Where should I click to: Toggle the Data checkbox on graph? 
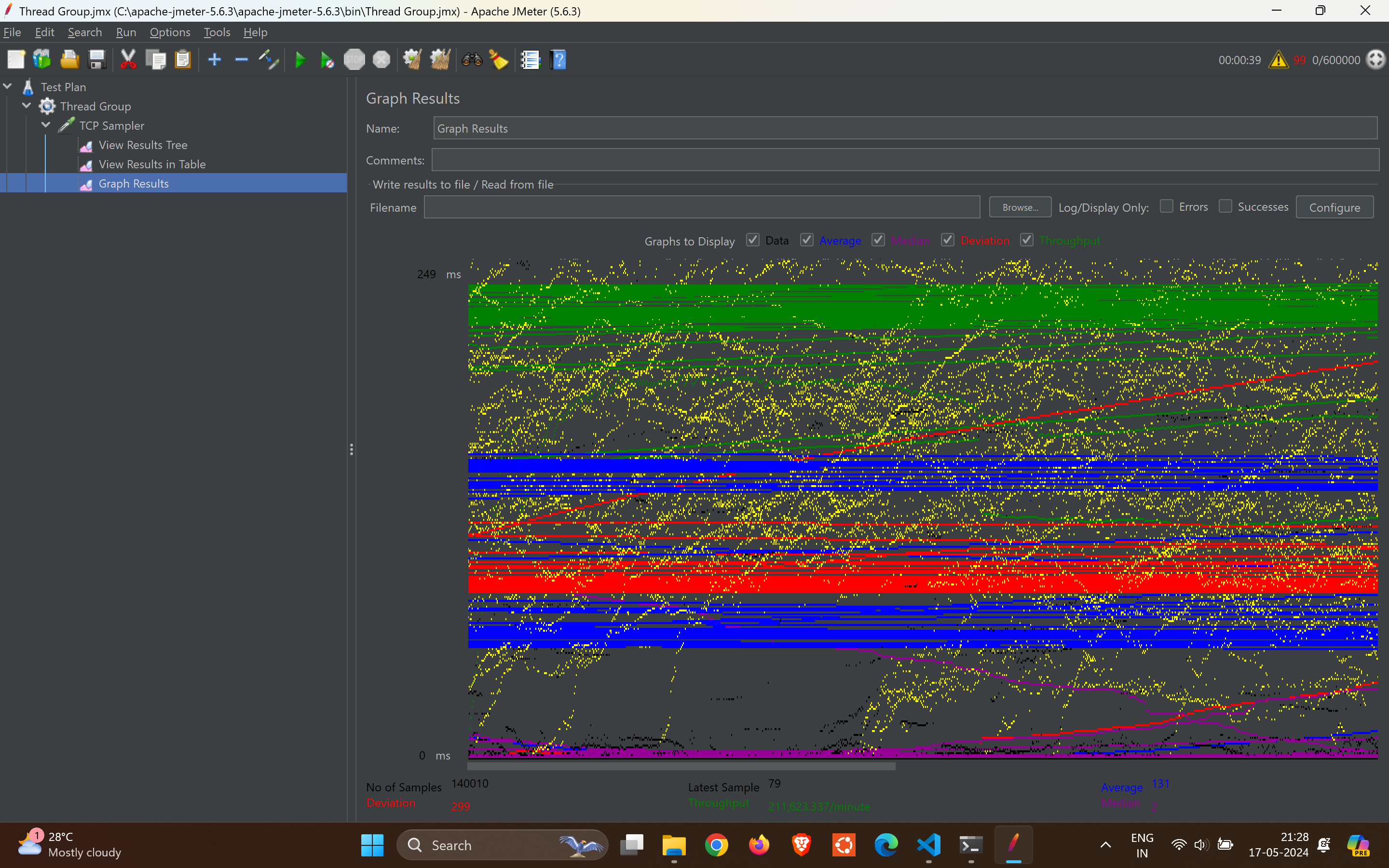[x=753, y=240]
